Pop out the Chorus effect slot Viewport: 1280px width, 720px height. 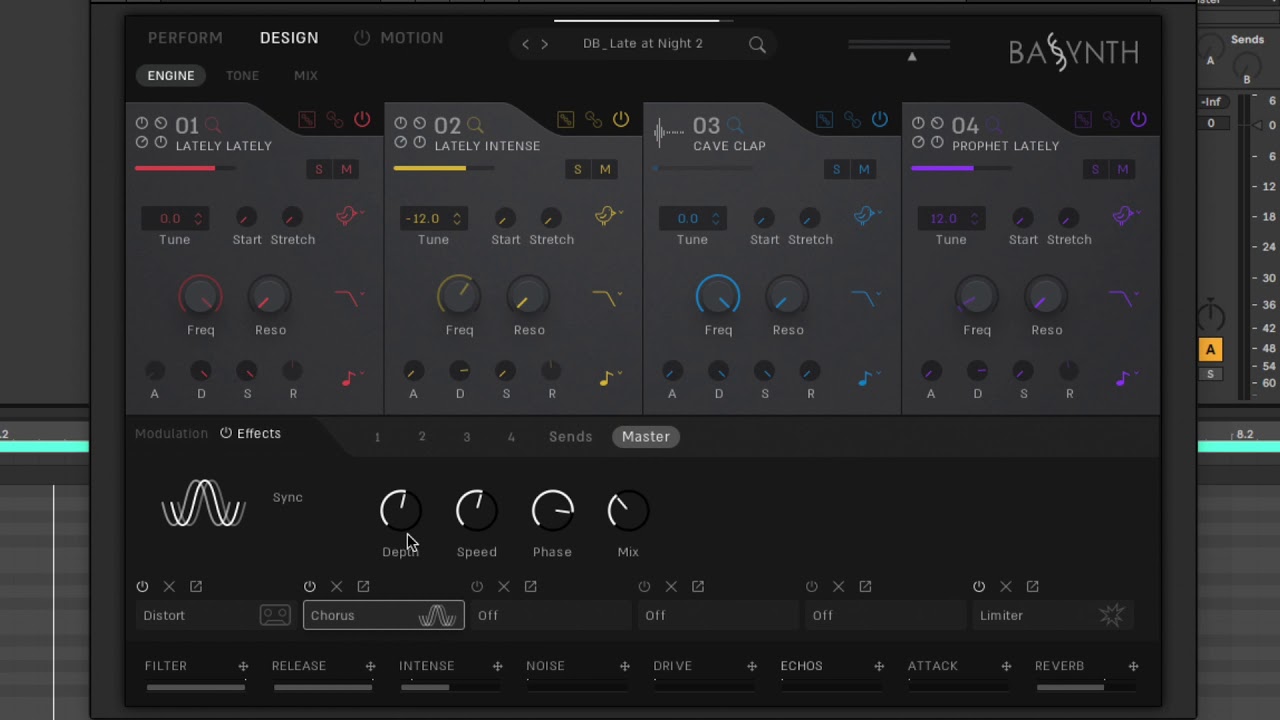point(363,587)
